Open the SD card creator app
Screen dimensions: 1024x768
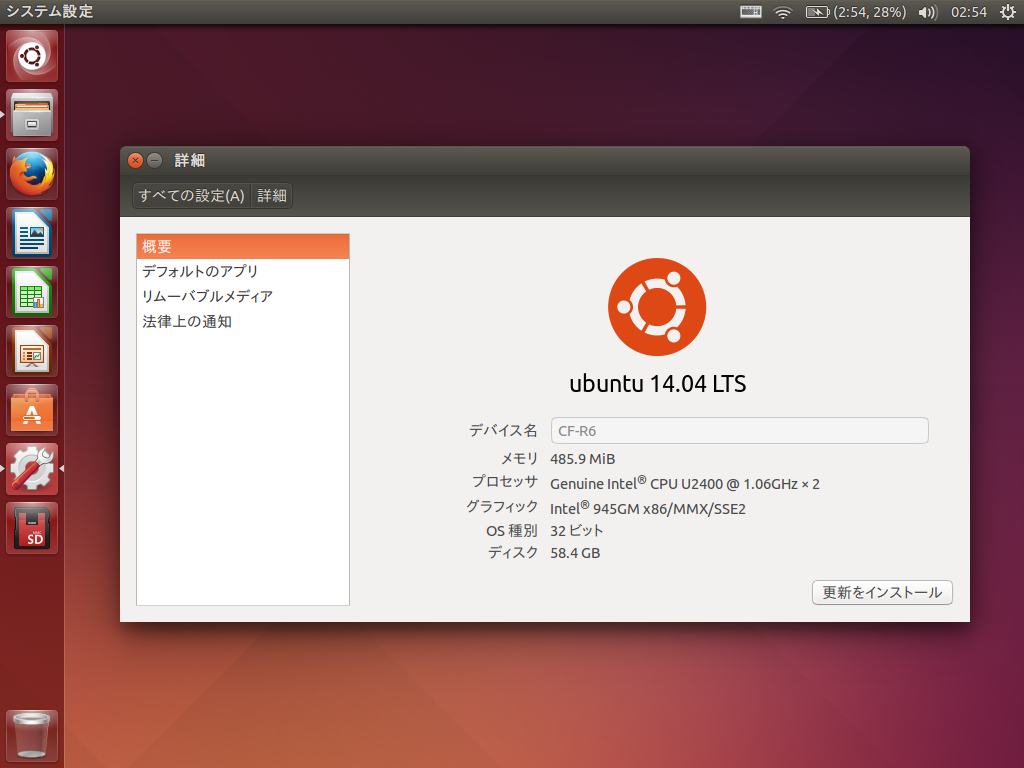coord(32,528)
